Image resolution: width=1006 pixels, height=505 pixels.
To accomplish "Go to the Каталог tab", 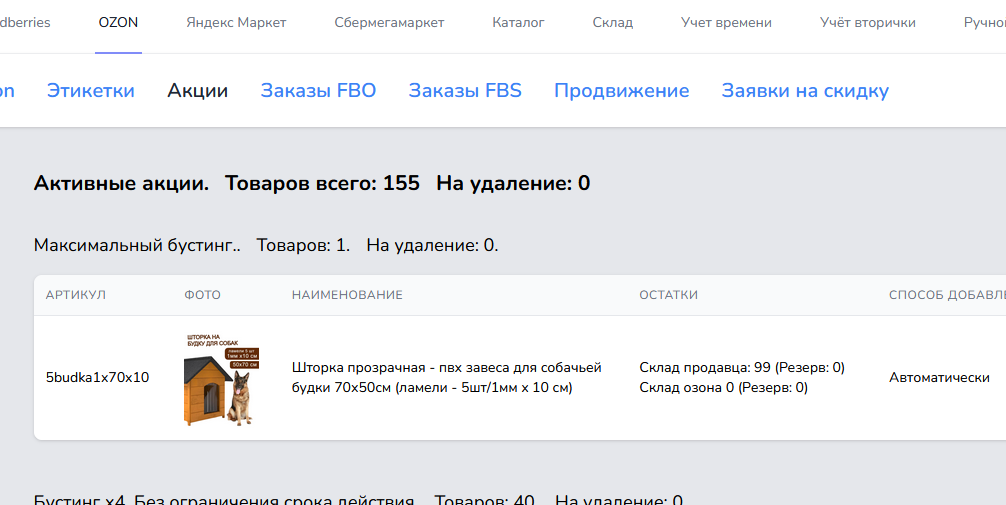I will [518, 22].
